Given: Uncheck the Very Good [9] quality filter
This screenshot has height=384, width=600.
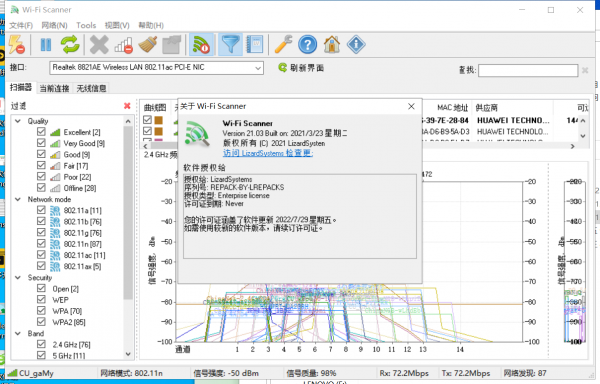Looking at the screenshot, I should coord(41,143).
